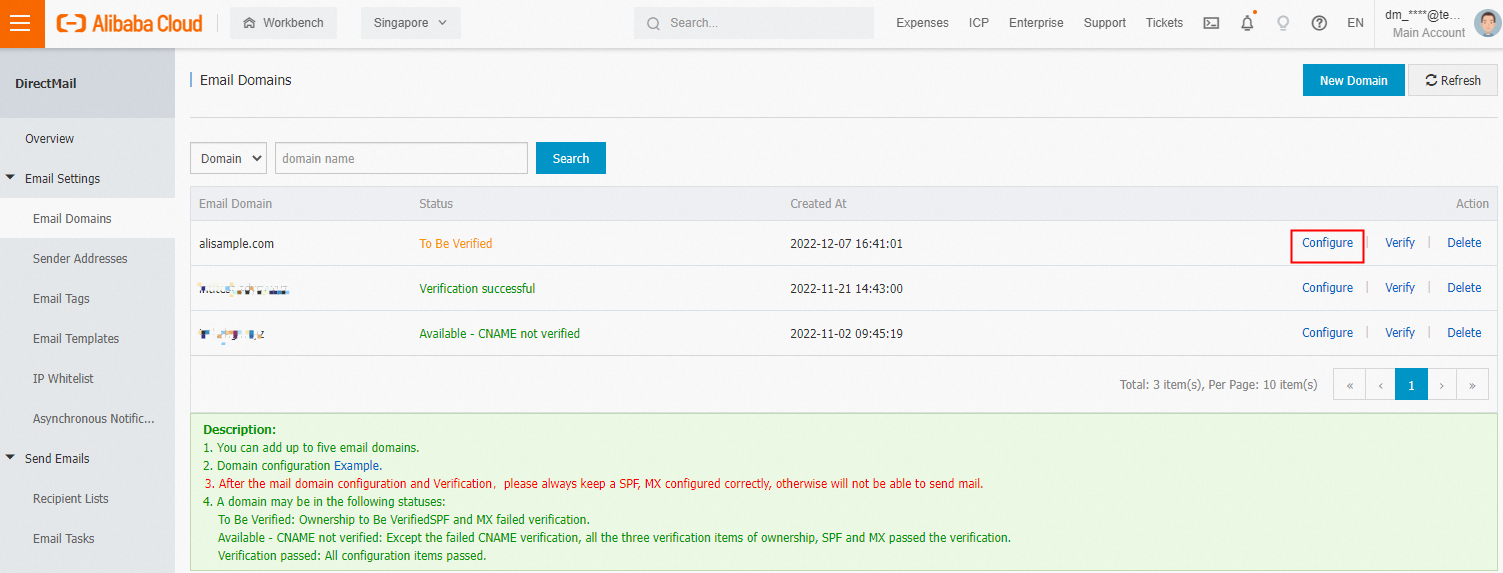Collapse the Email Settings section
This screenshot has height=573, width=1503.
pyautogui.click(x=10, y=178)
